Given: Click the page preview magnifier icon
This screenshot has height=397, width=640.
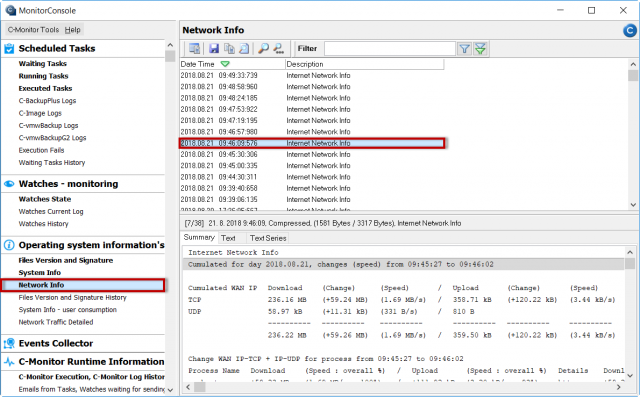Looking at the screenshot, I should coord(244,49).
